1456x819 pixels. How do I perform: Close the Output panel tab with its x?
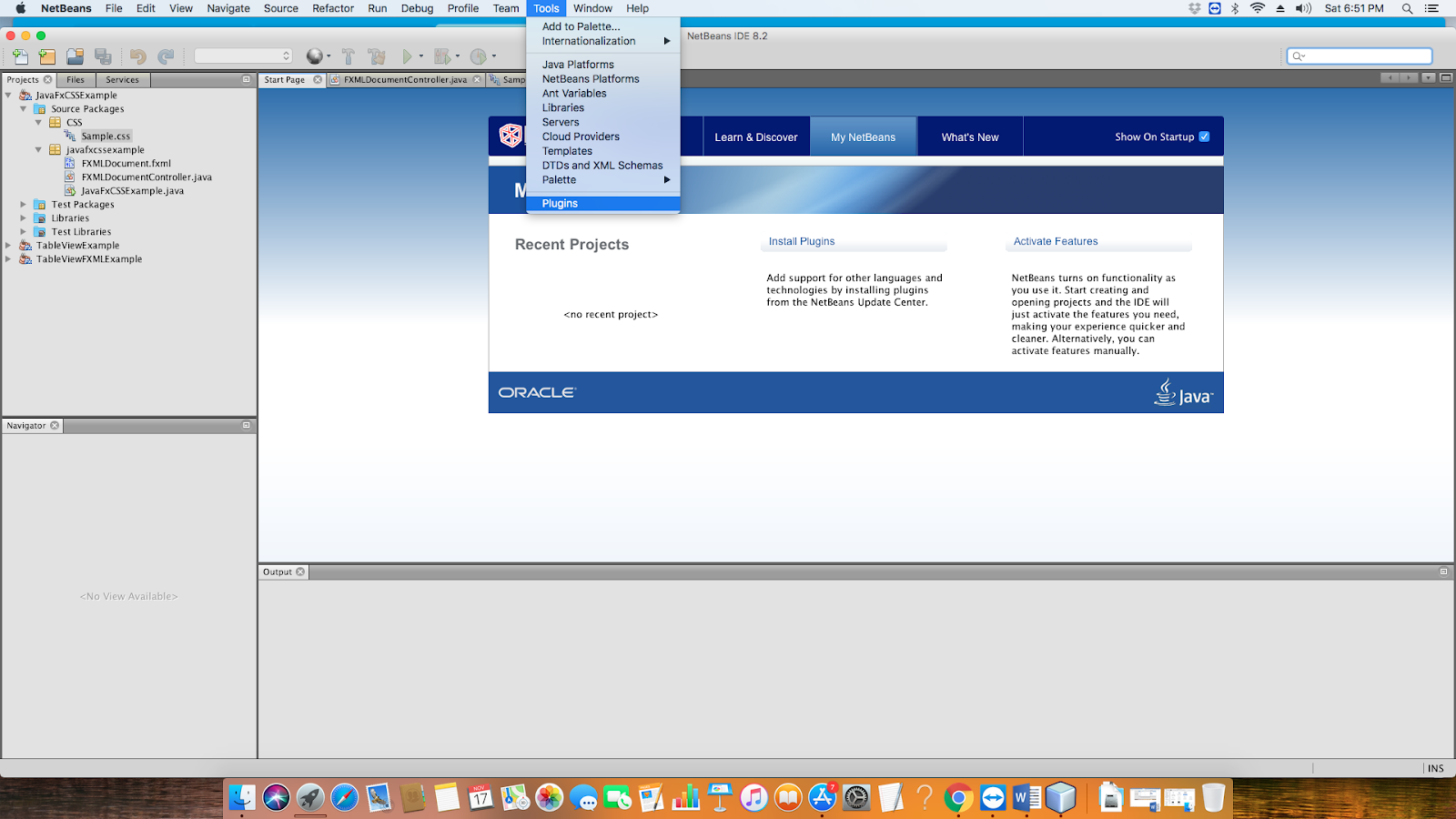point(300,571)
